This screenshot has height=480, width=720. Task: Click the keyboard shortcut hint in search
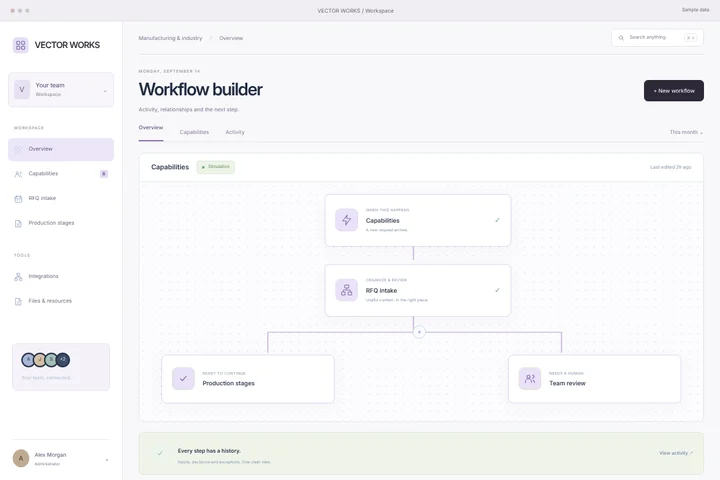click(690, 38)
